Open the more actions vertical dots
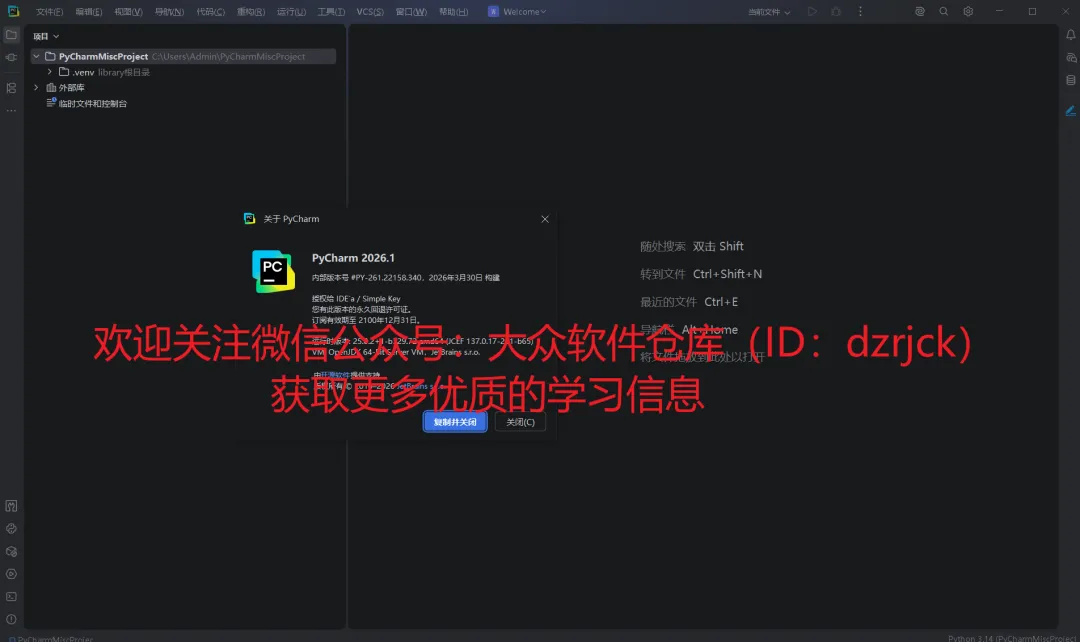 (x=860, y=12)
